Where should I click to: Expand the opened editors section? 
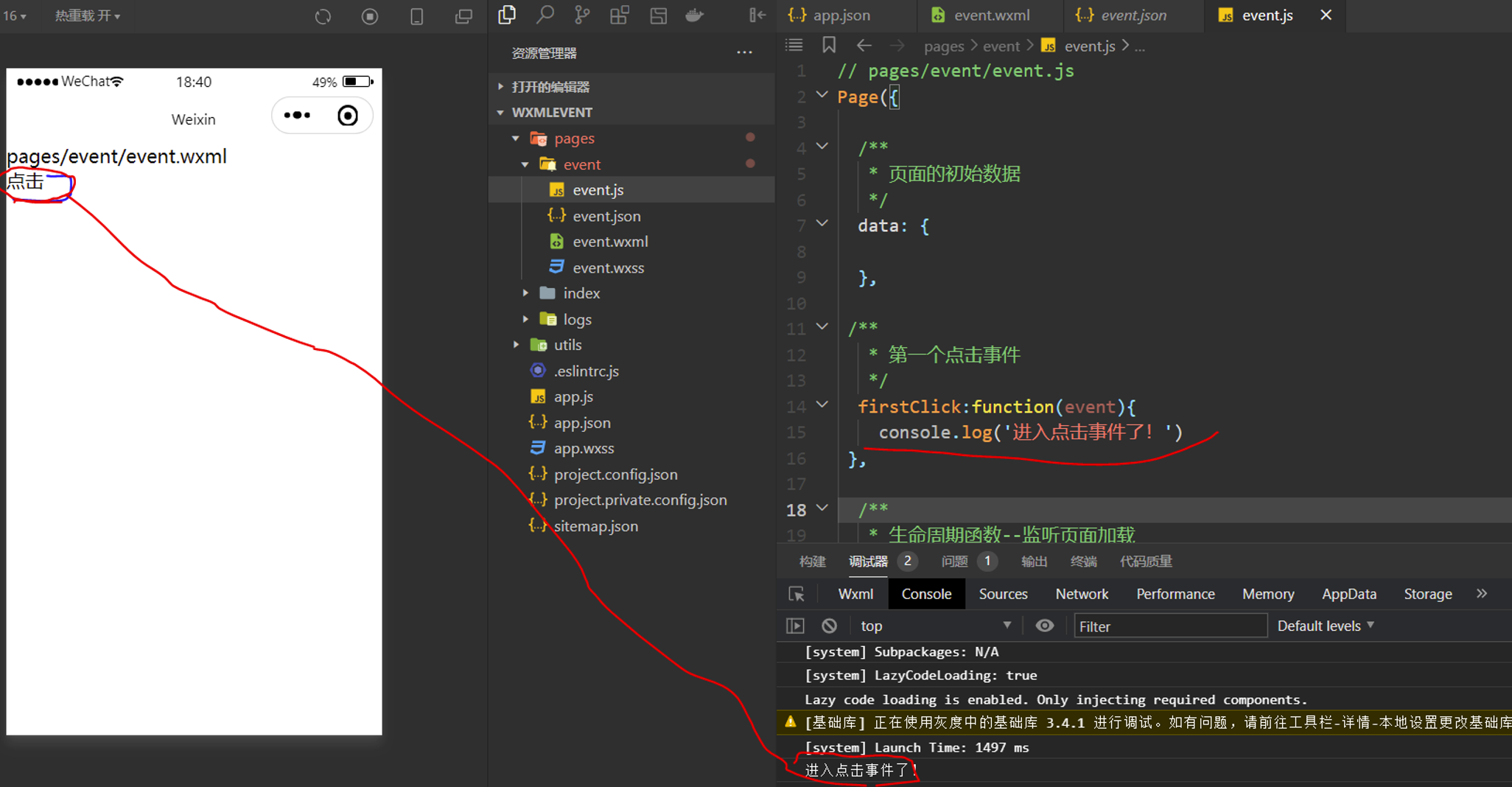(x=501, y=87)
